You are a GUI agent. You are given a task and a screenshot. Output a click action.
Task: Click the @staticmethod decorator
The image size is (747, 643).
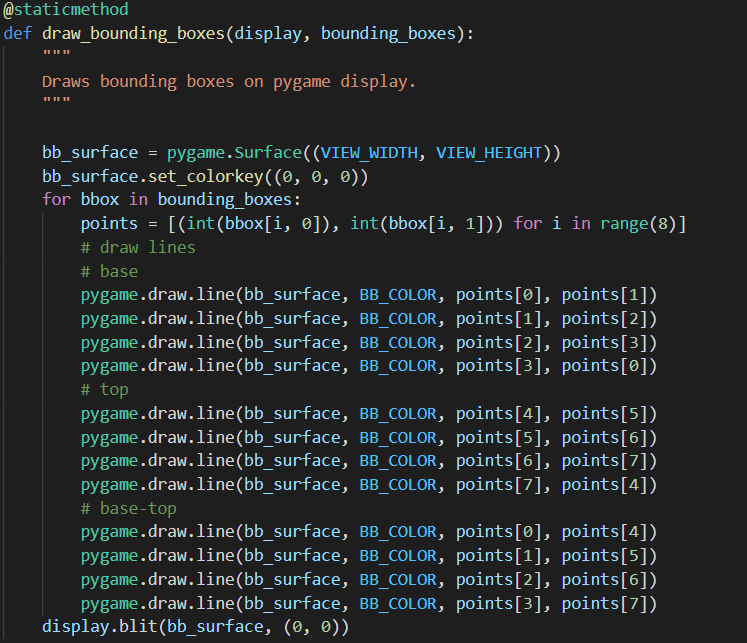(x=66, y=10)
